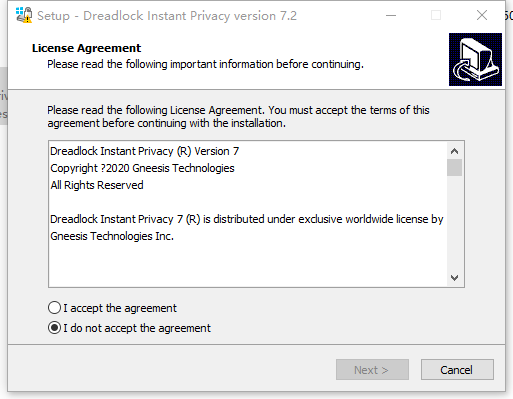Cancel the installation

[x=457, y=370]
